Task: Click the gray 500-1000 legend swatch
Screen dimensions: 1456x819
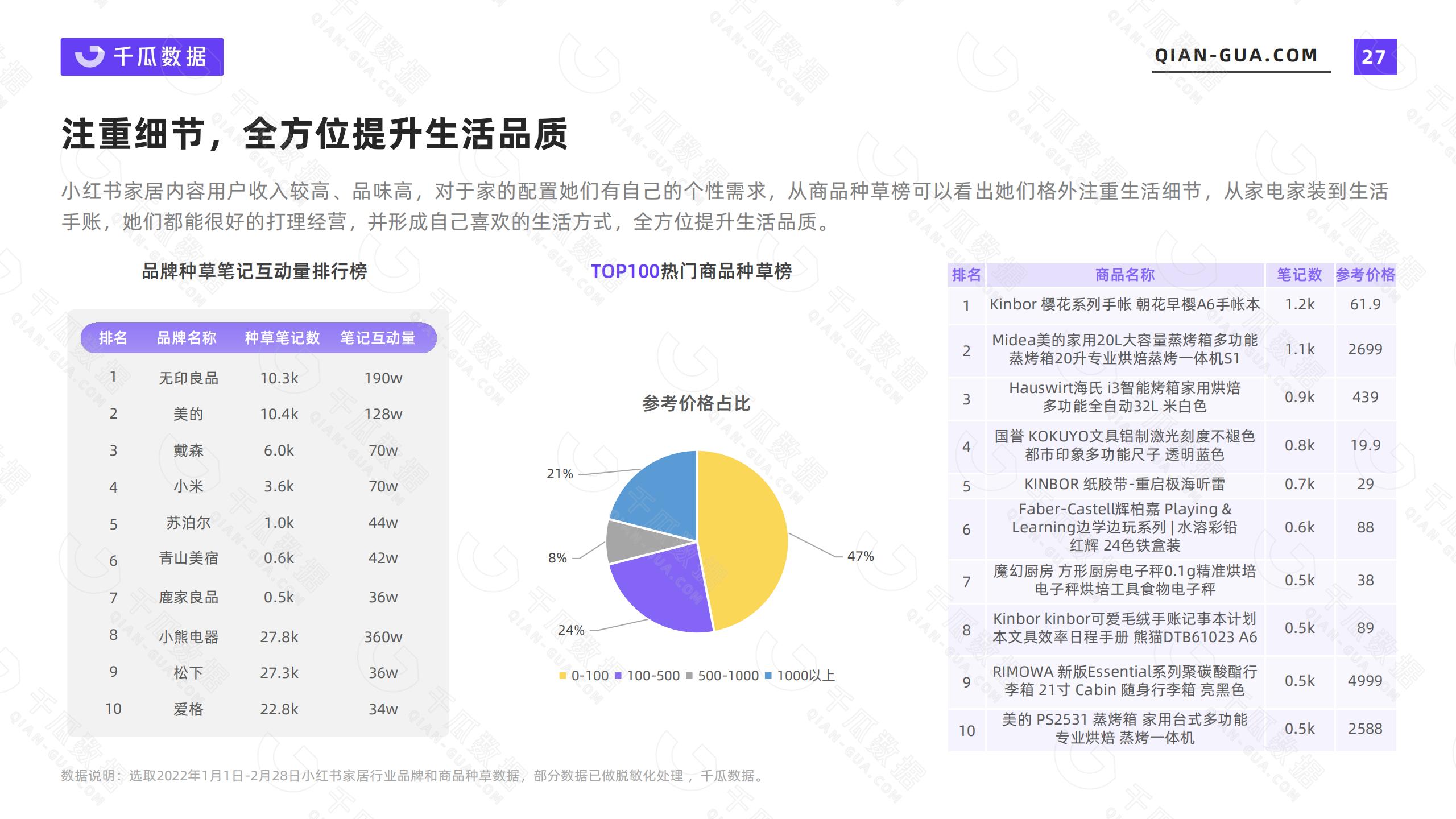Action: coord(689,676)
